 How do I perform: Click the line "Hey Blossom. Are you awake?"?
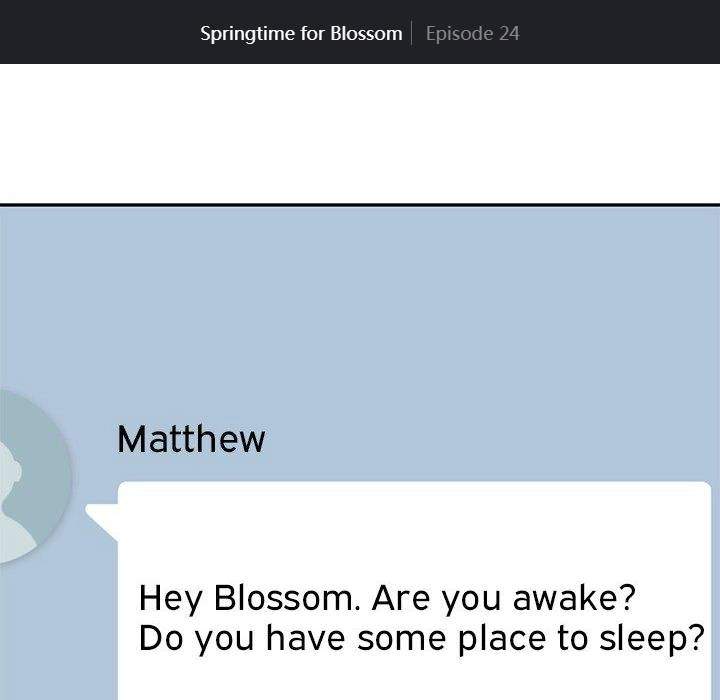coord(387,598)
